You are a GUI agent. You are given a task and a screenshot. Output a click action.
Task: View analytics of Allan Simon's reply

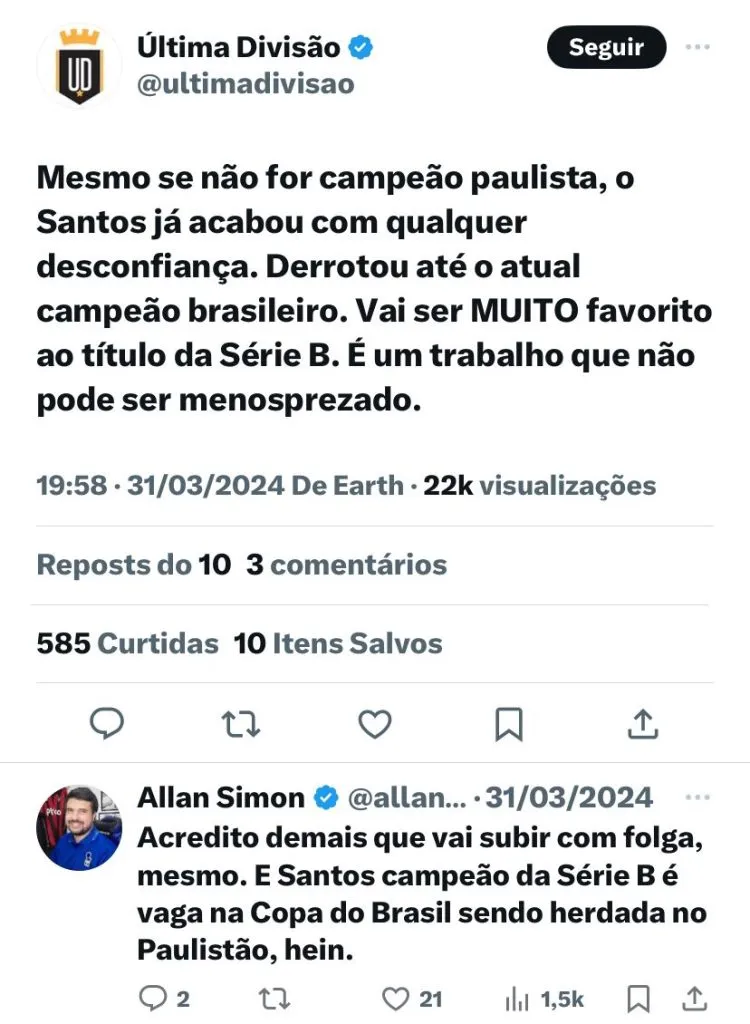[x=517, y=998]
